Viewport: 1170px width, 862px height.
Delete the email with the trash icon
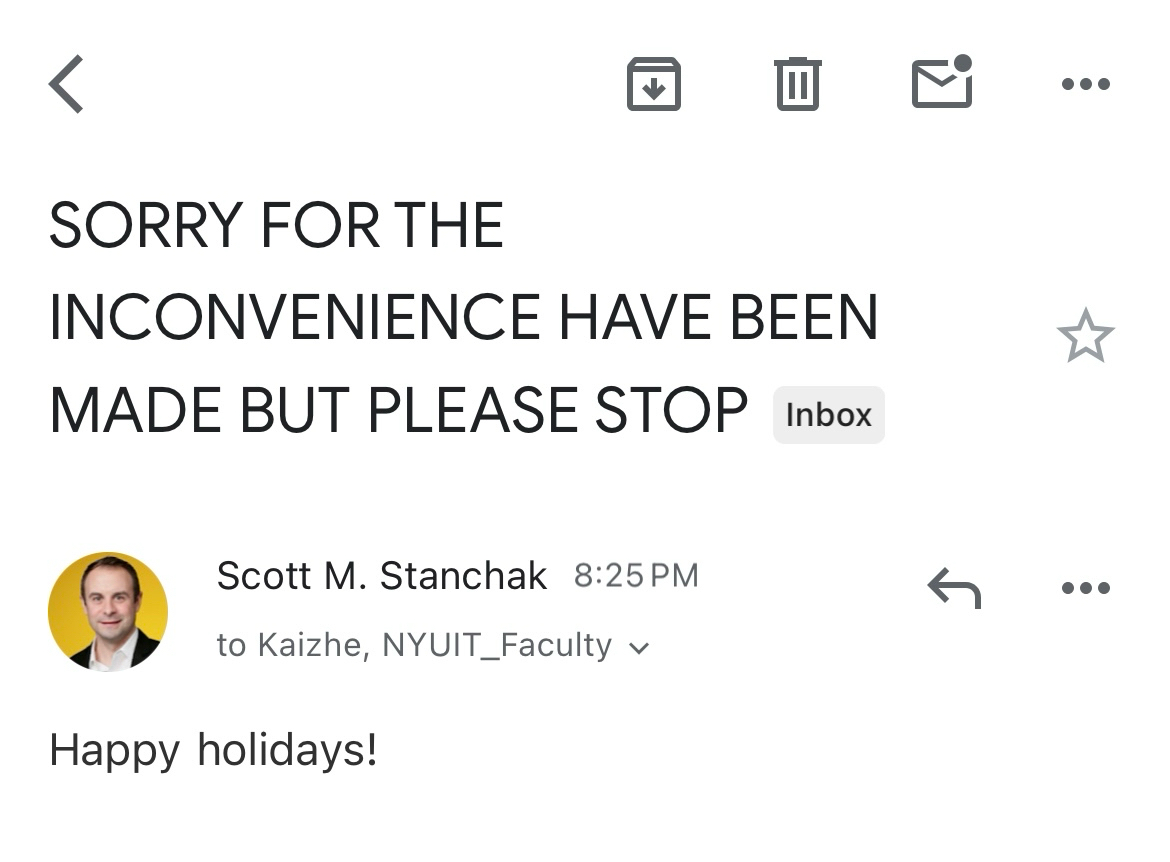pos(797,84)
